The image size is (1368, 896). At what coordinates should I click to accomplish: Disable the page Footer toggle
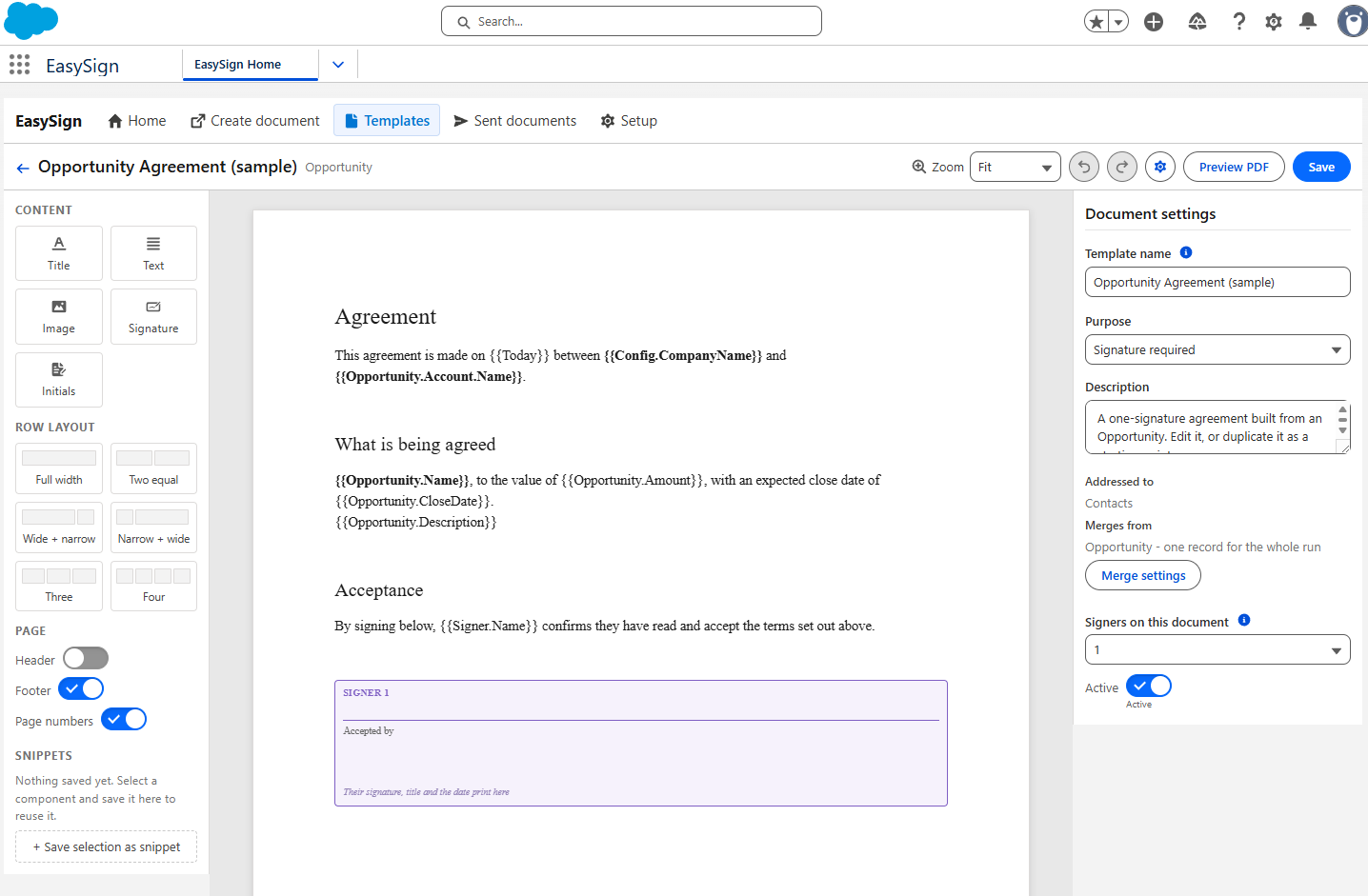[81, 688]
